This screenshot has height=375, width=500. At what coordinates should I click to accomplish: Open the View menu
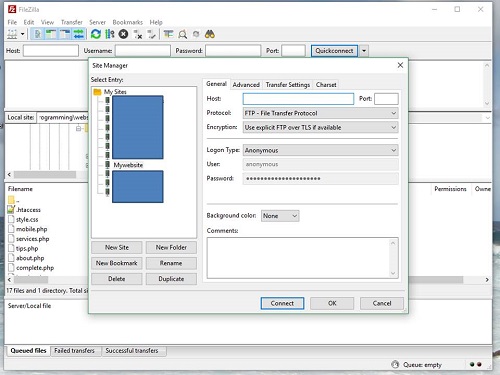pos(47,22)
